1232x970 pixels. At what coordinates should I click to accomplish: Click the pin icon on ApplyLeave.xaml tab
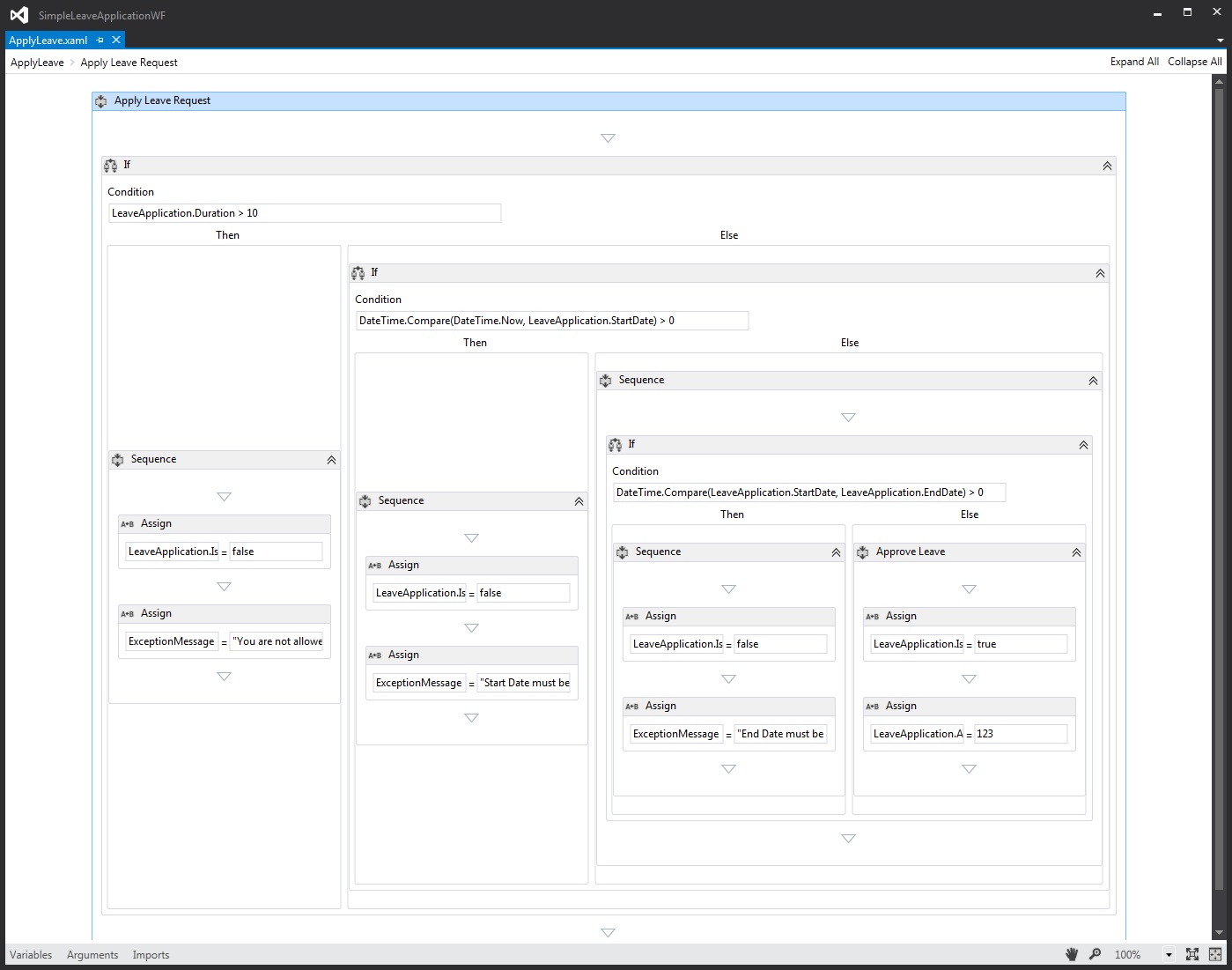(x=101, y=40)
